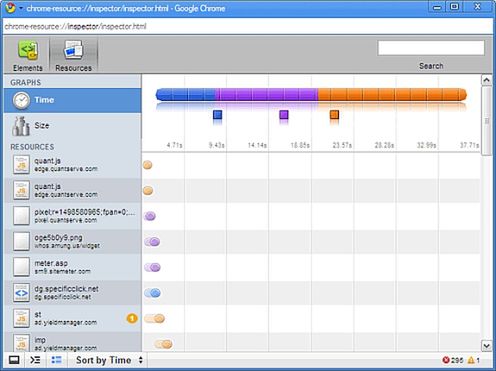Select oge5b0y9.png resource
Viewport: 496px width, 371px height.
(73, 242)
